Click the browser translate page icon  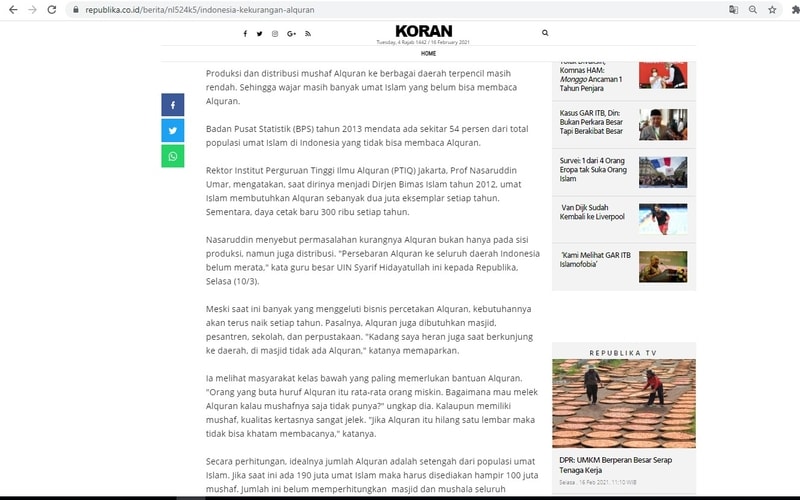[733, 9]
